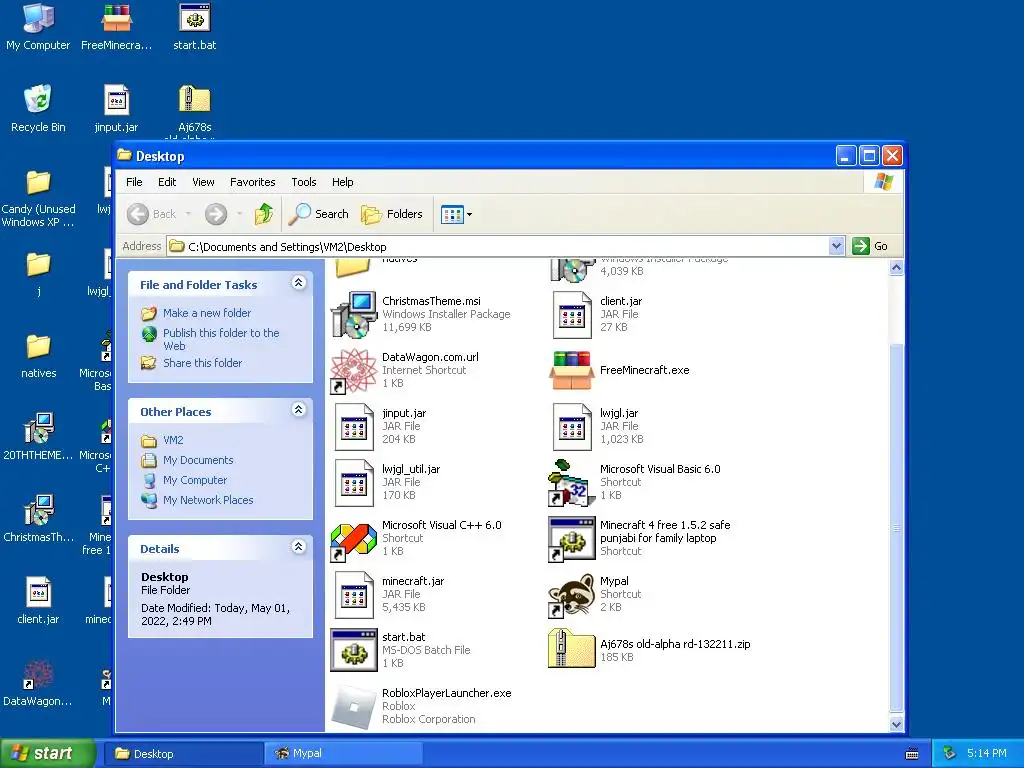Image resolution: width=1024 pixels, height=768 pixels.
Task: Expand the Forward history dropdown arrow
Action: 240,214
